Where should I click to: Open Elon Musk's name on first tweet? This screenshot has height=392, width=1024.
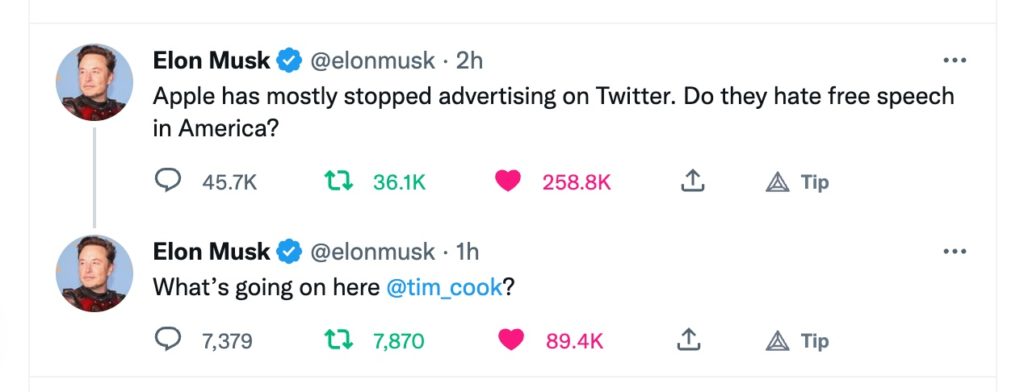pos(211,60)
